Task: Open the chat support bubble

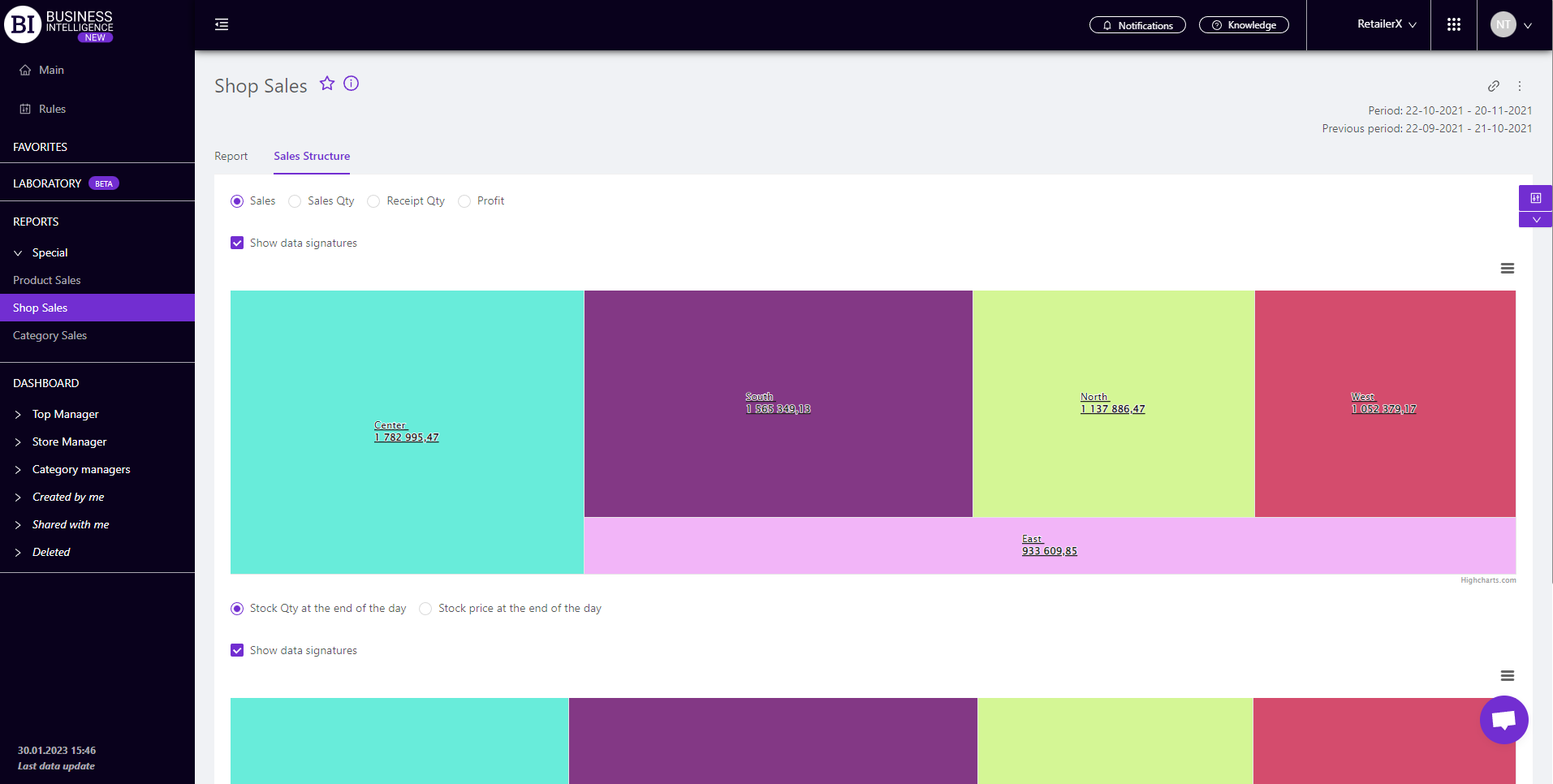Action: click(1503, 720)
